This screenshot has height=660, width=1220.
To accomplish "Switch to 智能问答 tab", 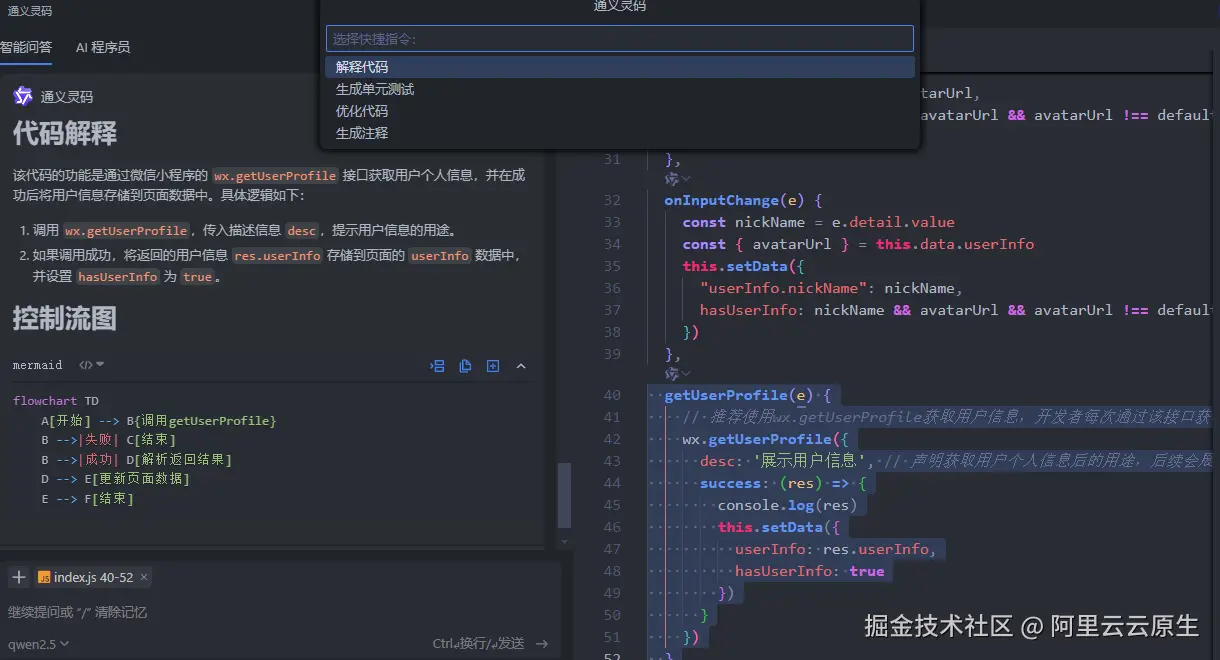I will [x=26, y=47].
